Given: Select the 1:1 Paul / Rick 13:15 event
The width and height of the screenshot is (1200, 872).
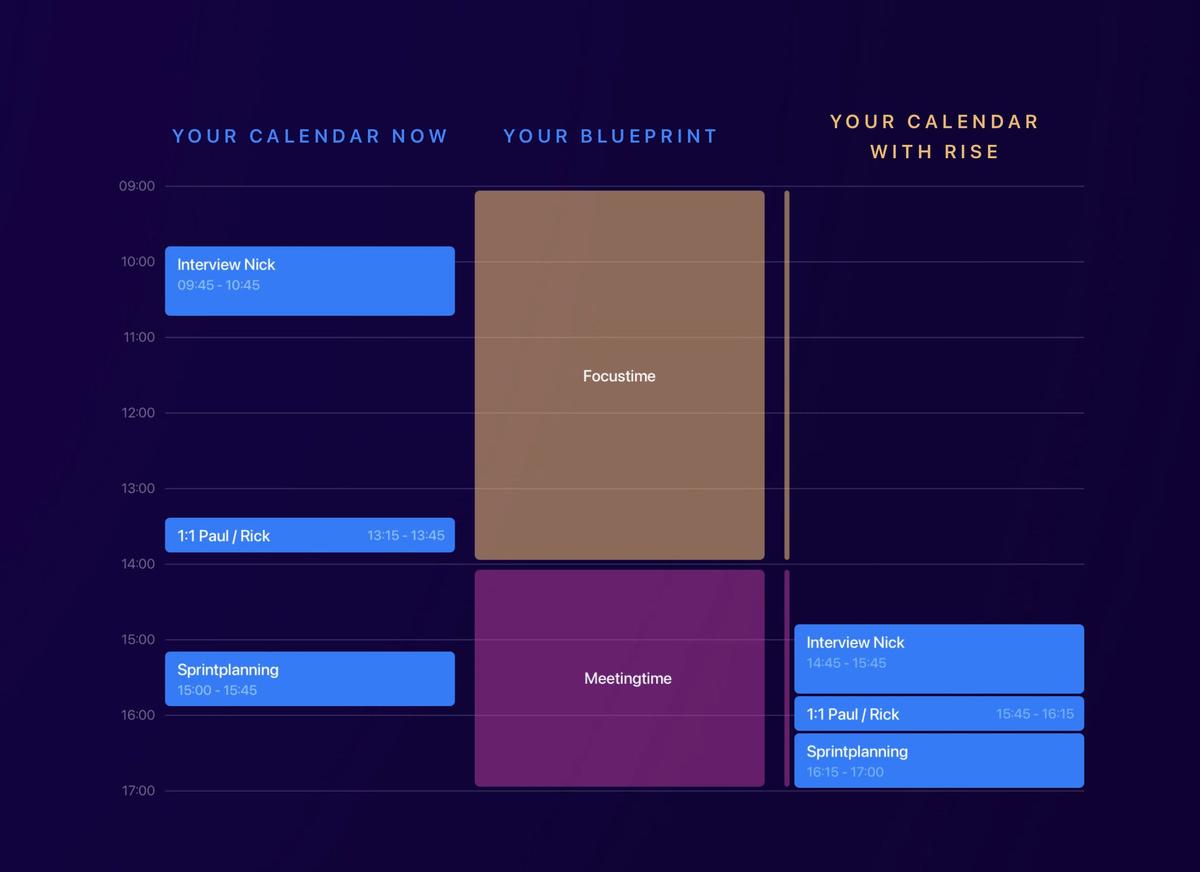Looking at the screenshot, I should click(x=310, y=535).
